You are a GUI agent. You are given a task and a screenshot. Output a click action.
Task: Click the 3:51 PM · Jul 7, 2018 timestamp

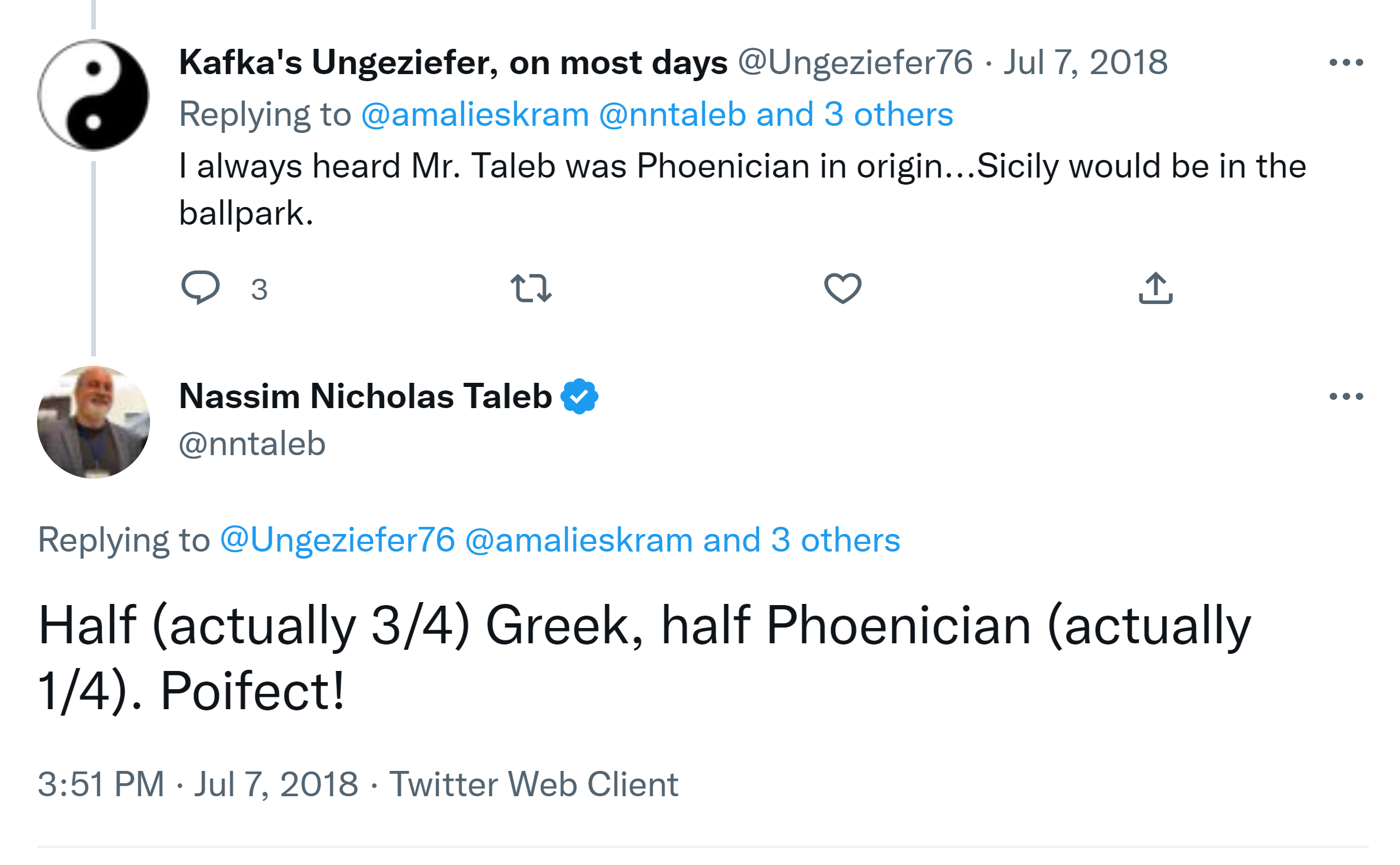(x=198, y=784)
